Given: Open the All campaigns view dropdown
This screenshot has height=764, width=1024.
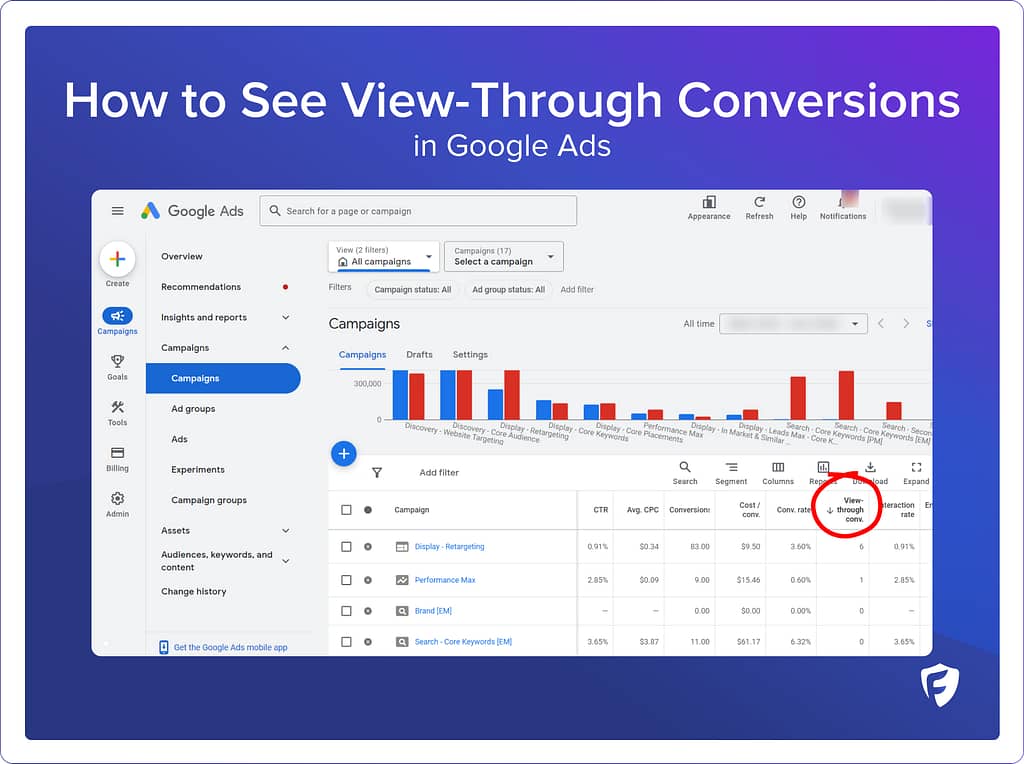Looking at the screenshot, I should 384,256.
